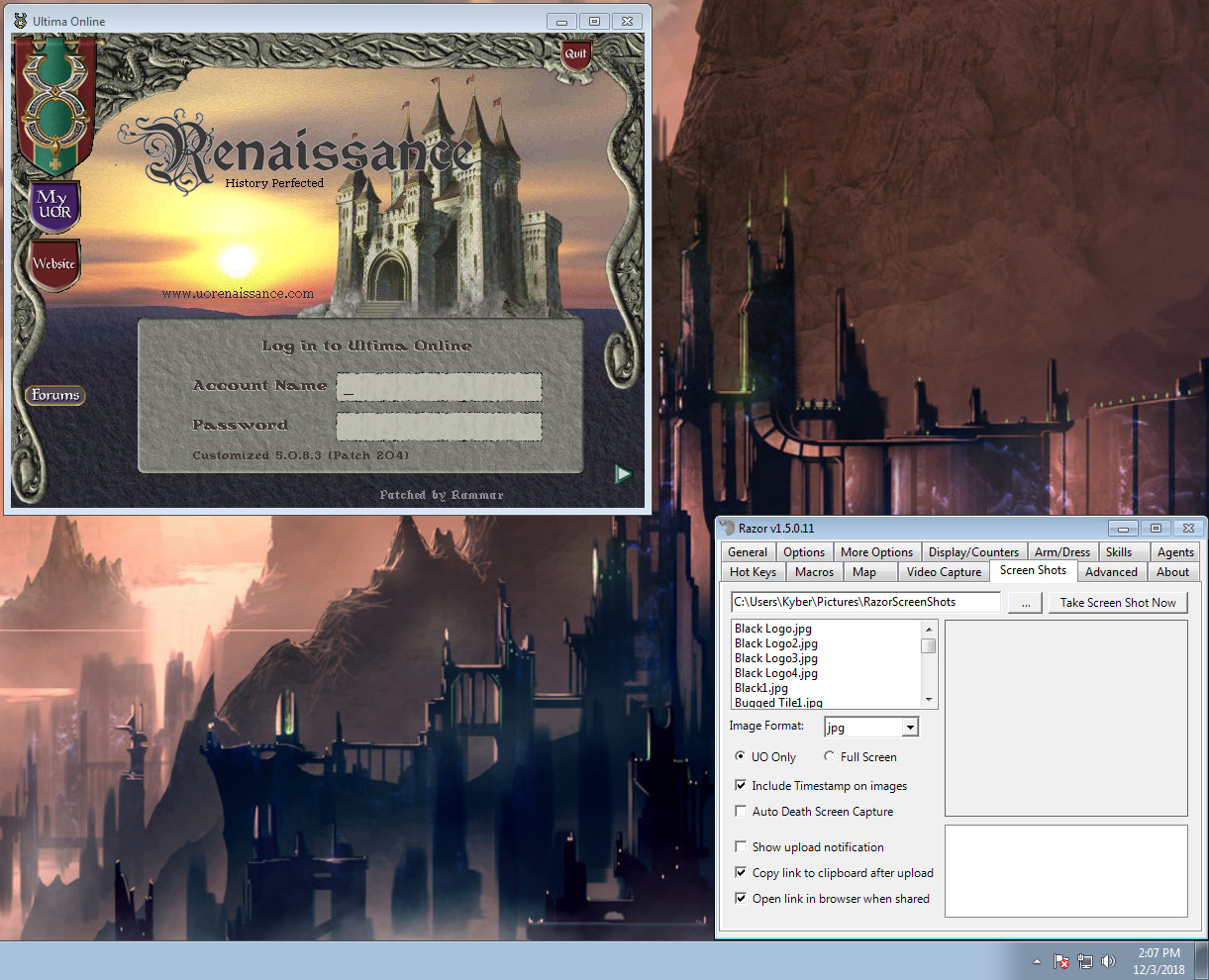Click Take Screen Shot Now

coord(1118,602)
